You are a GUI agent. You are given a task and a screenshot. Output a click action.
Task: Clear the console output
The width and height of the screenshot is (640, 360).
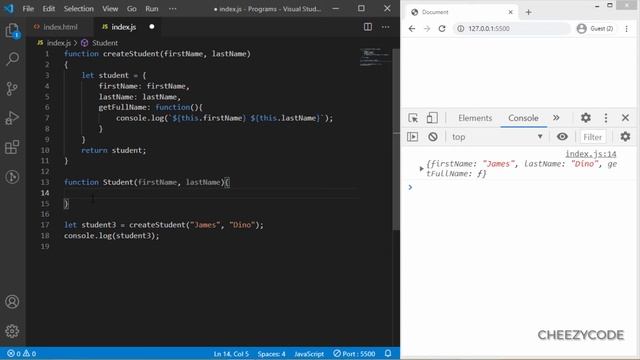[x=433, y=137]
